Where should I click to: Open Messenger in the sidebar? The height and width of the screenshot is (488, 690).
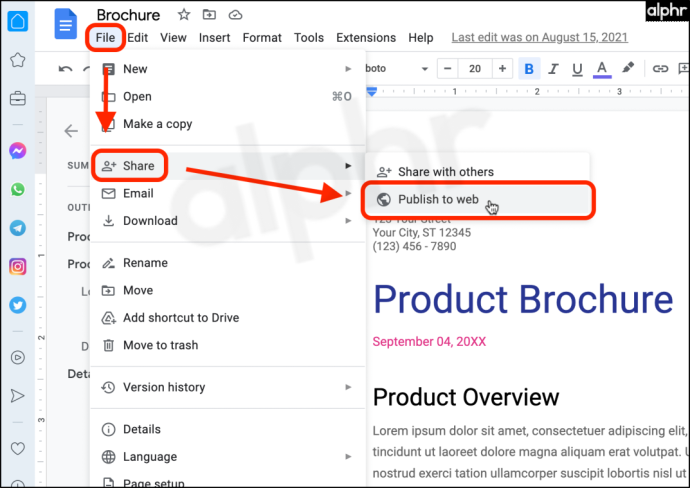[18, 151]
